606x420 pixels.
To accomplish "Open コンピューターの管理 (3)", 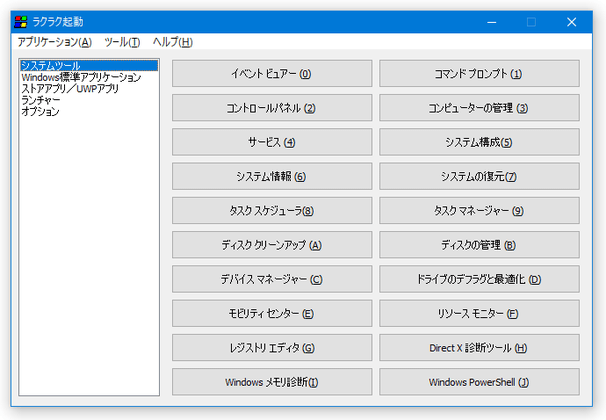I will click(479, 108).
